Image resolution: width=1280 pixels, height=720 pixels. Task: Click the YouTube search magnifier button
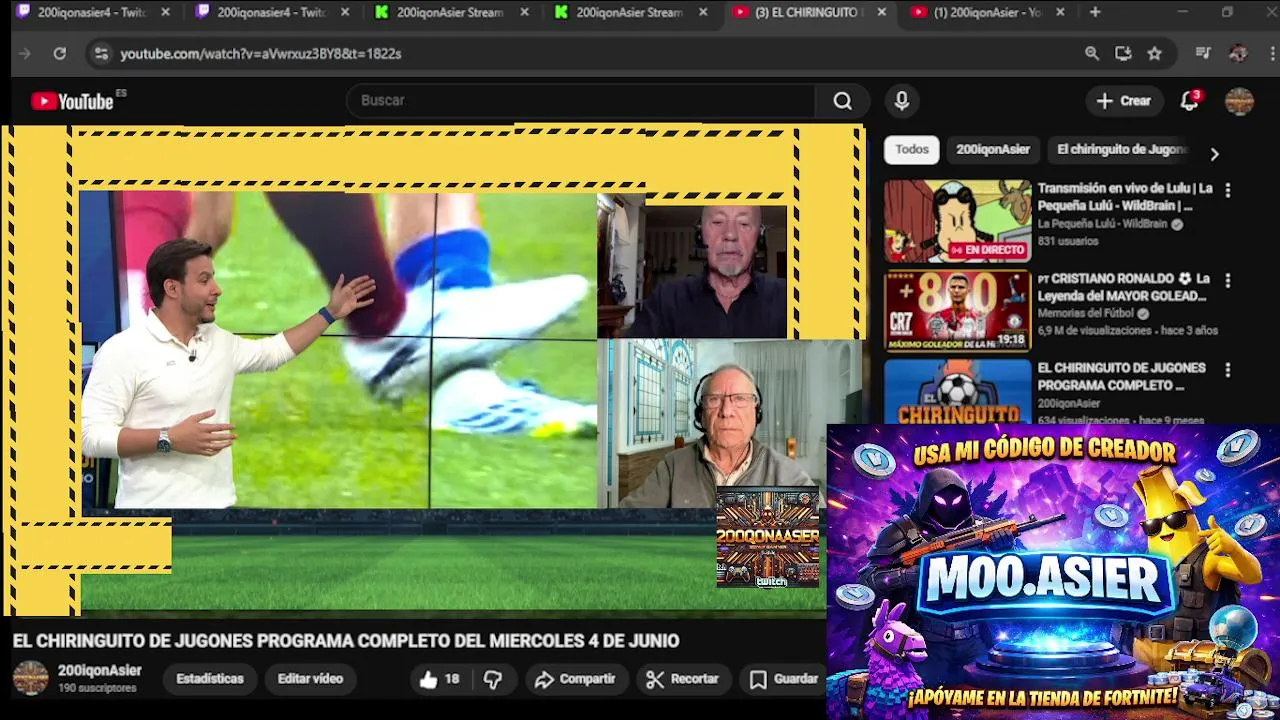(x=843, y=100)
